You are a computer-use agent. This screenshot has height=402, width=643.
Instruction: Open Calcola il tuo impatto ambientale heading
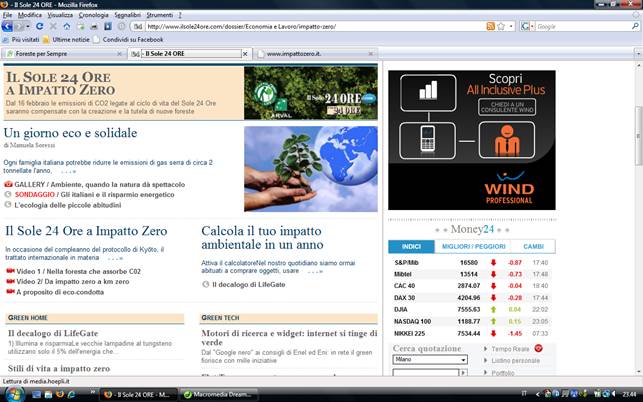pyautogui.click(x=262, y=238)
